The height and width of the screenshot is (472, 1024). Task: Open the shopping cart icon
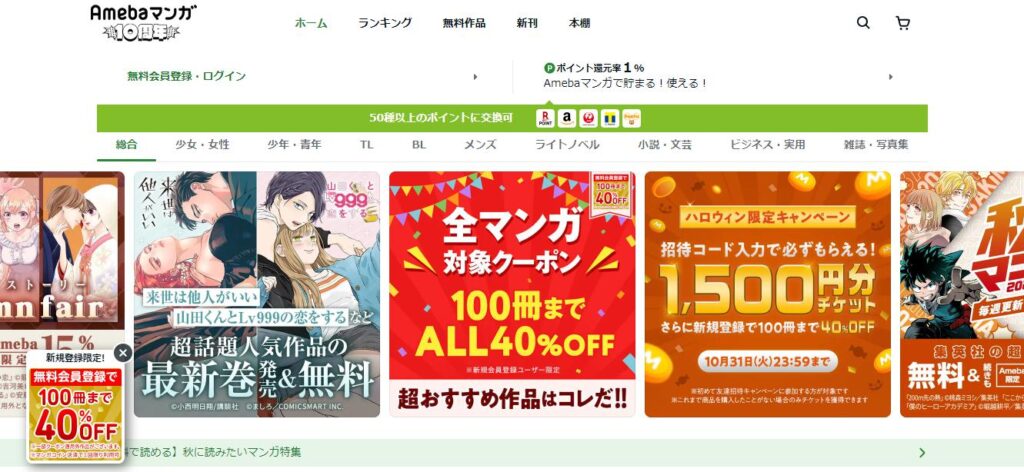(903, 24)
